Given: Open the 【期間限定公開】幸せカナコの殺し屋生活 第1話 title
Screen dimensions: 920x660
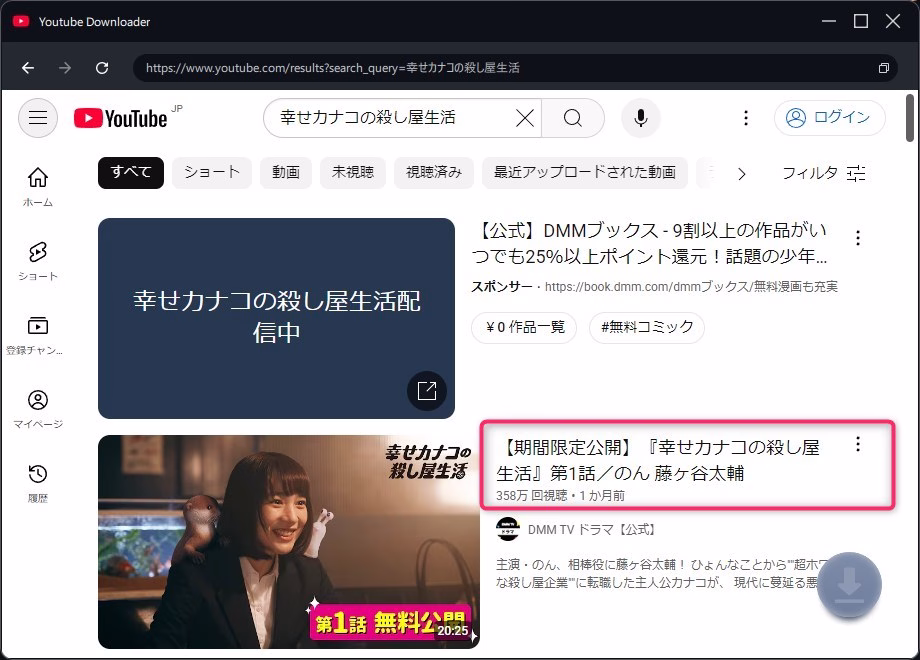Looking at the screenshot, I should (x=658, y=460).
